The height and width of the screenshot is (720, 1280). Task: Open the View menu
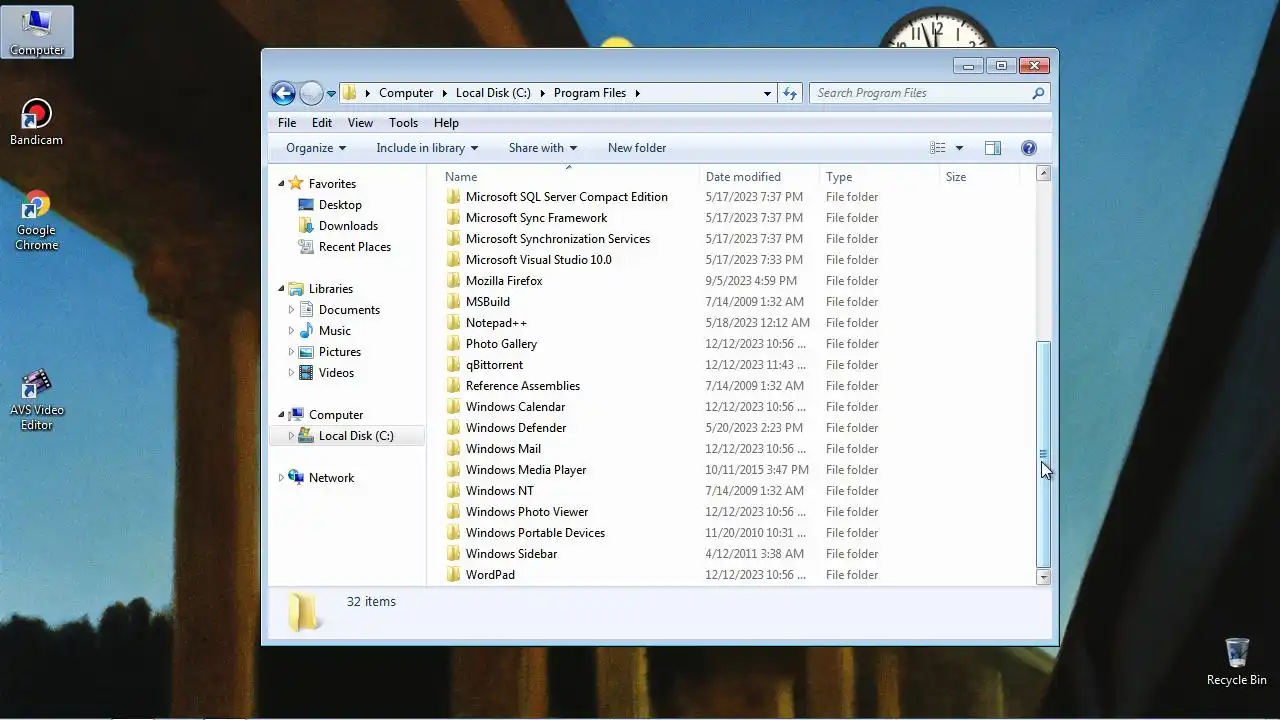coord(360,123)
